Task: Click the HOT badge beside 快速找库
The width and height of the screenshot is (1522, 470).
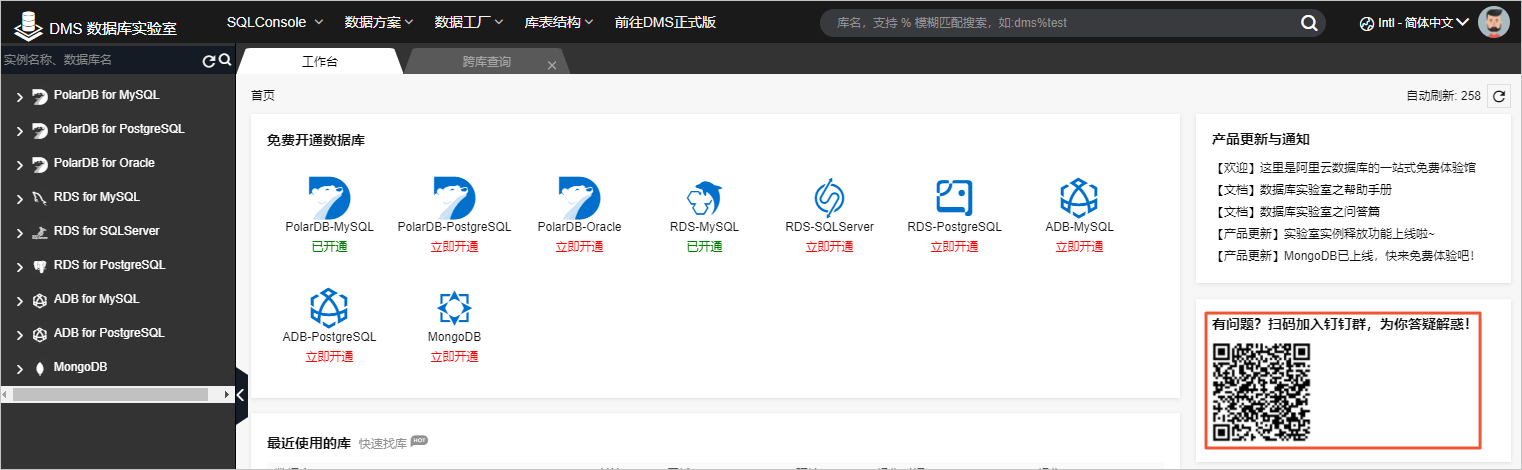Action: (x=419, y=440)
